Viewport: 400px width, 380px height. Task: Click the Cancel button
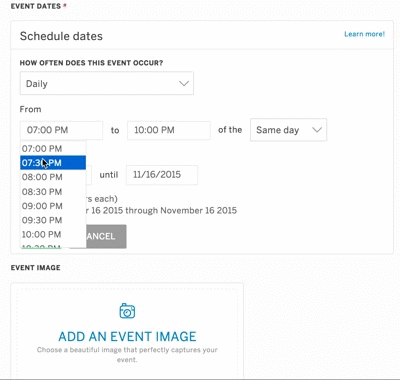coord(106,236)
